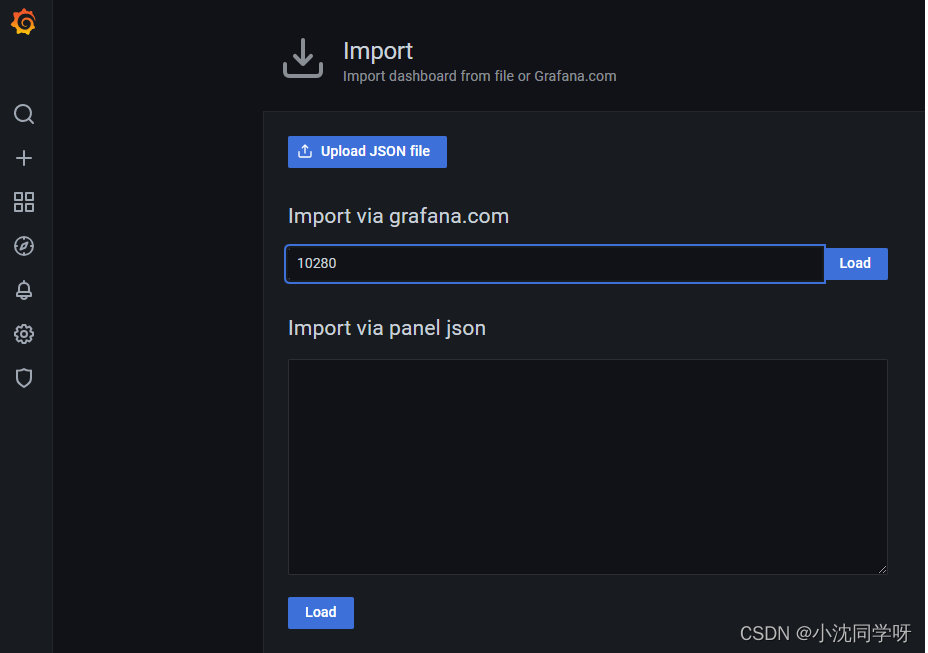
Task: Open the Dashboards grid icon in sidebar
Action: 24,202
